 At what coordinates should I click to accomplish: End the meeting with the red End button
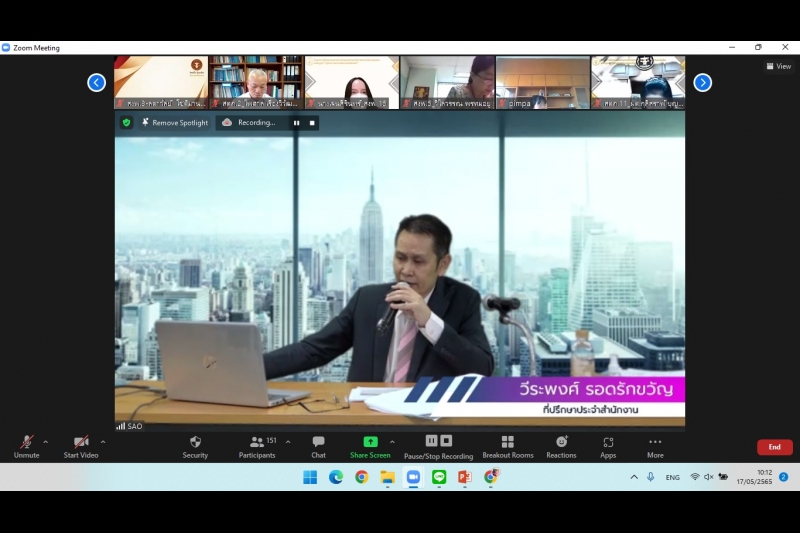tap(774, 447)
